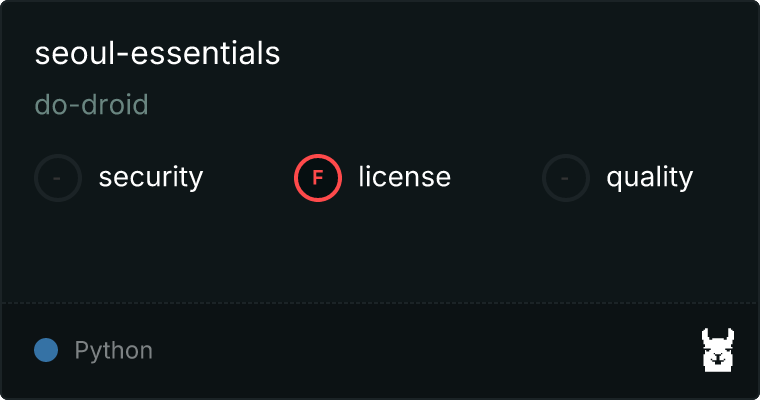This screenshot has width=760, height=400.
Task: Click the grey do-droid subtitle
Action: point(91,105)
